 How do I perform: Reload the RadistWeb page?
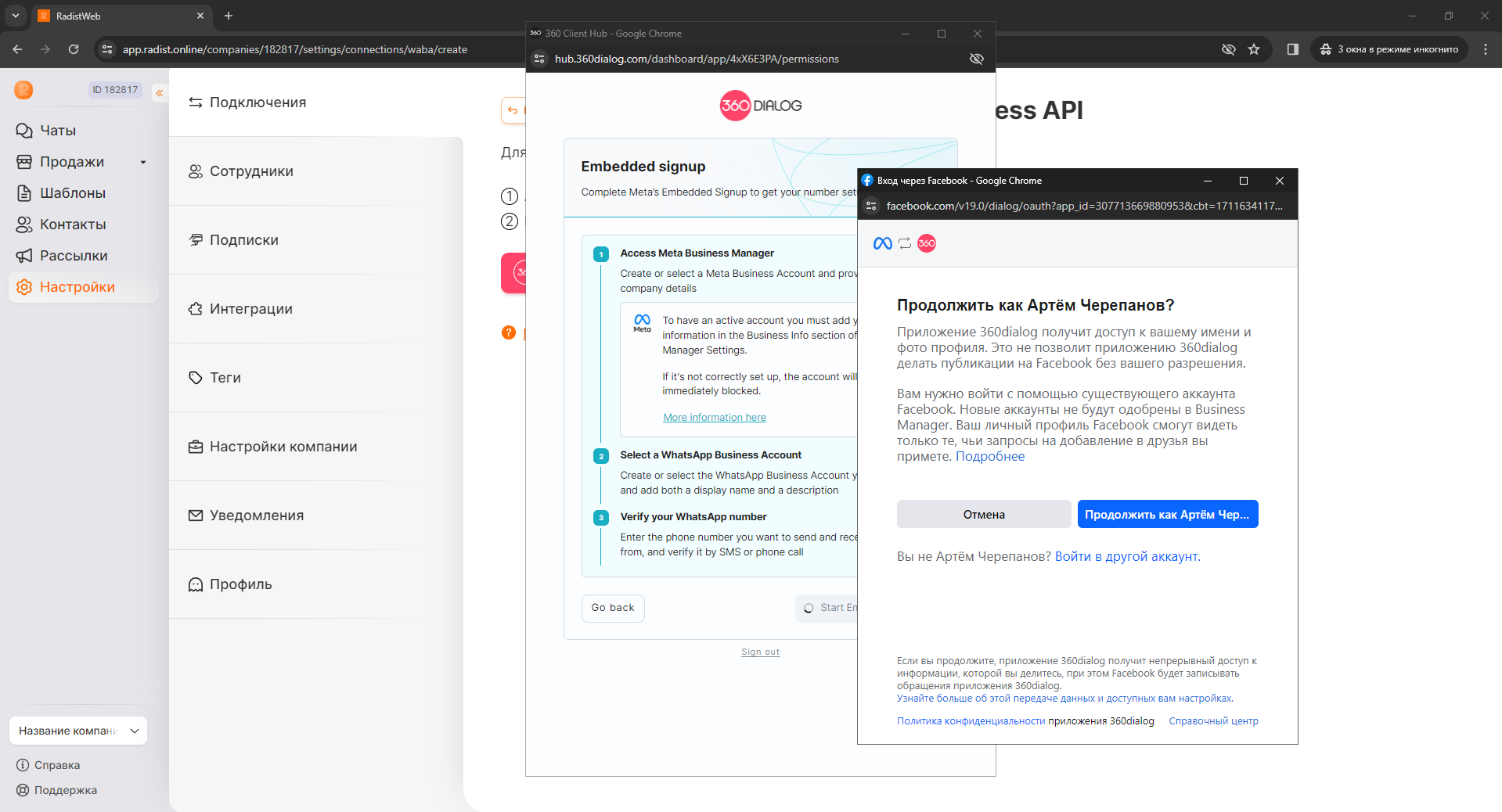tap(74, 49)
